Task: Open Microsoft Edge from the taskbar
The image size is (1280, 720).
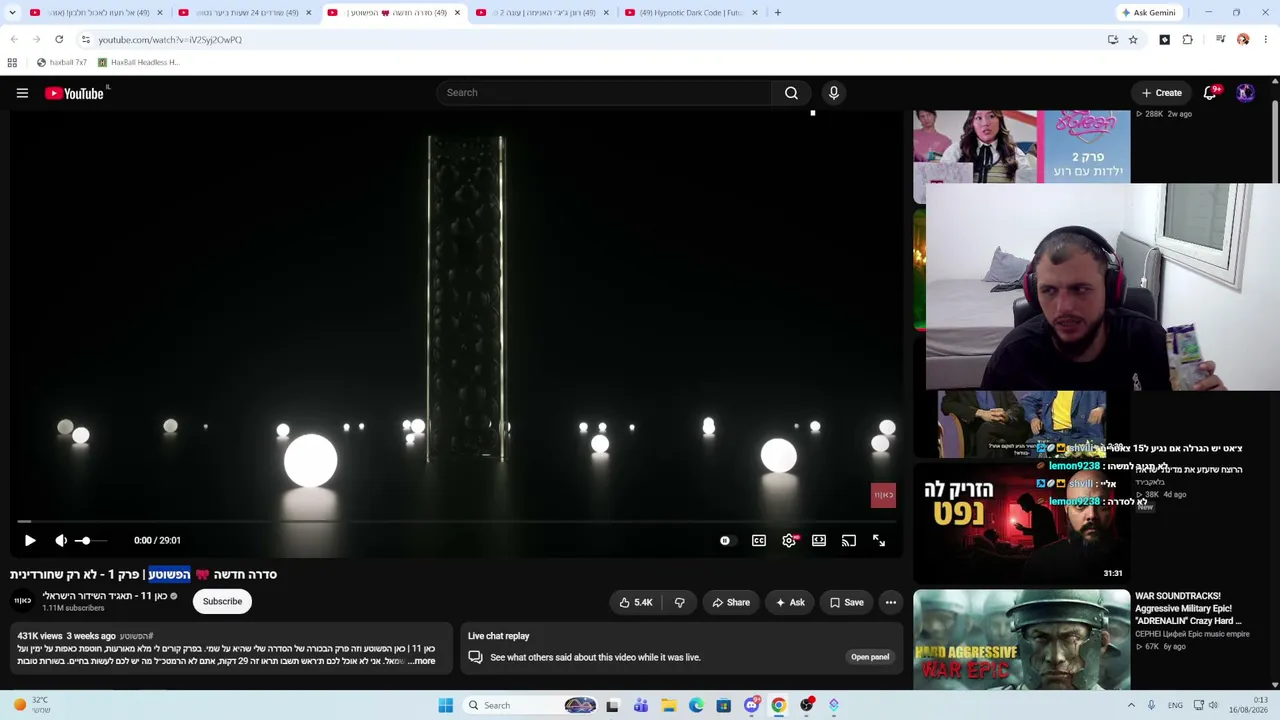Action: point(696,705)
